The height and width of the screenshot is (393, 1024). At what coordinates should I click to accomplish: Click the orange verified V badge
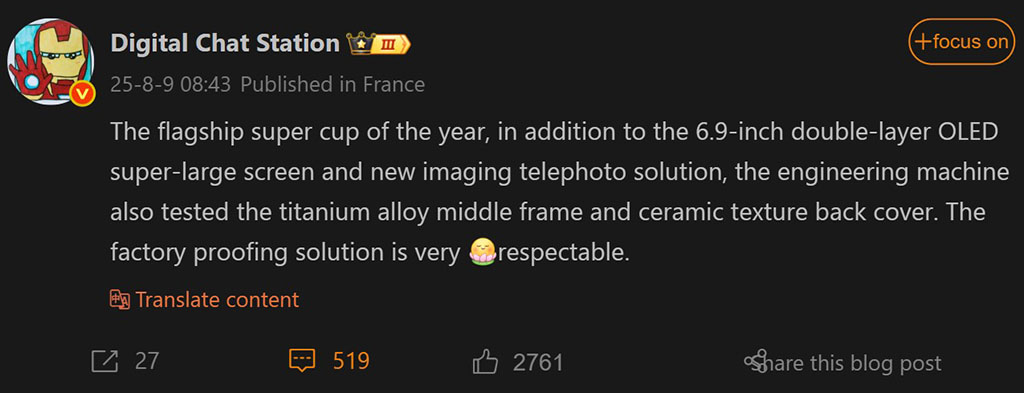click(82, 94)
